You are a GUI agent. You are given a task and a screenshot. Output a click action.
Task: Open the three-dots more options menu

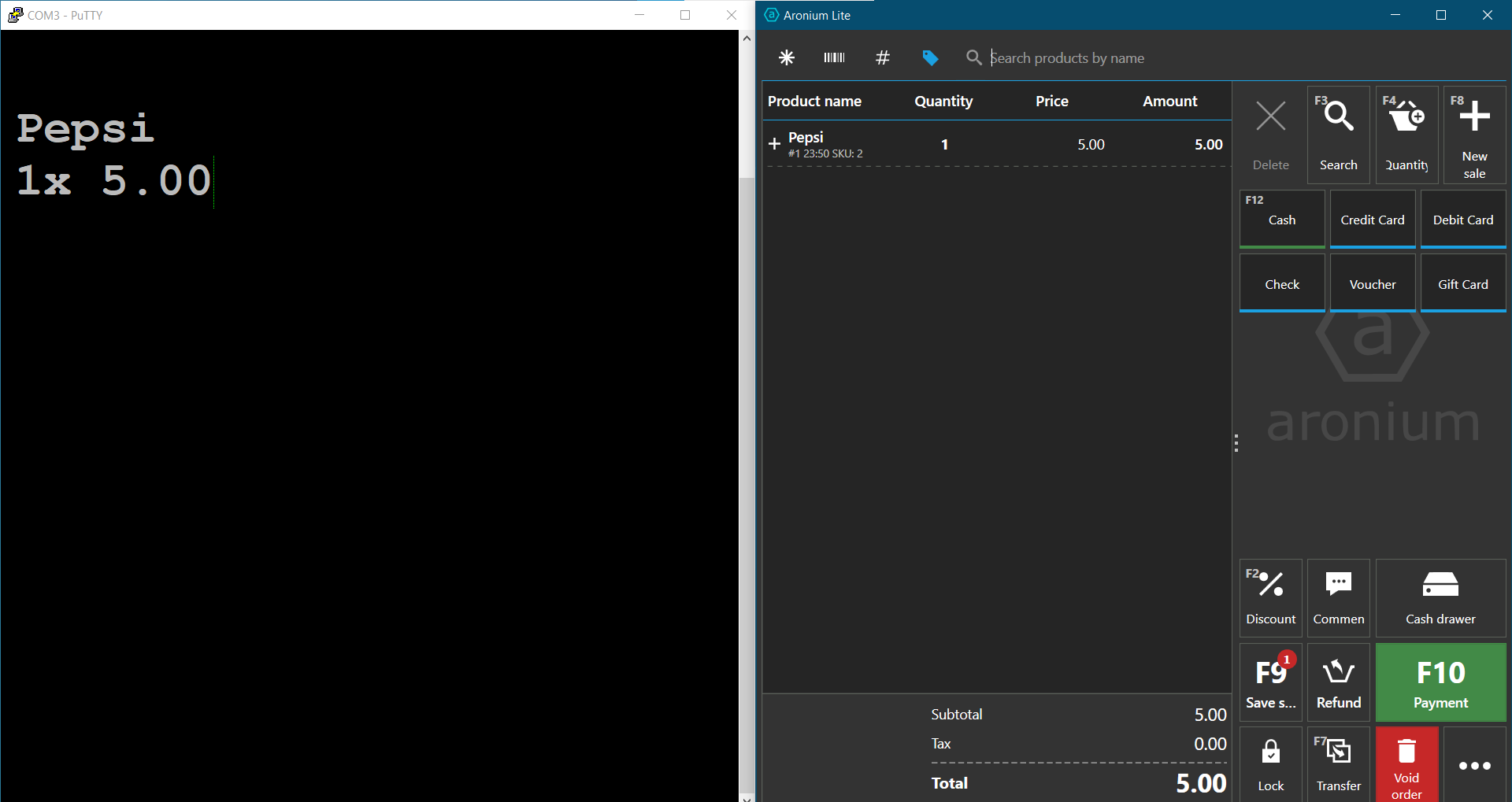(x=1474, y=765)
